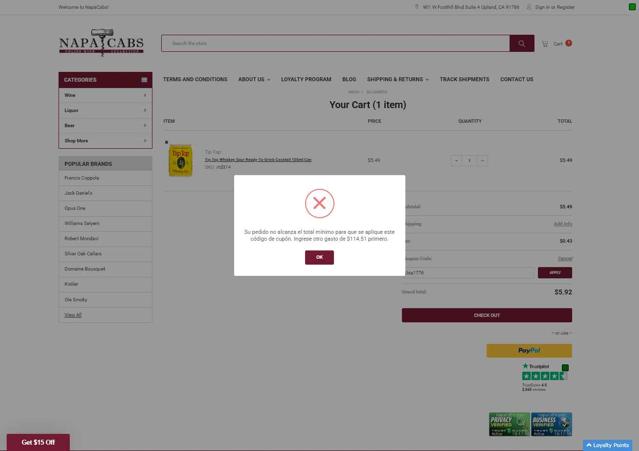The width and height of the screenshot is (639, 451).
Task: Click the Silver Oak Cellars brand link
Action: point(83,253)
